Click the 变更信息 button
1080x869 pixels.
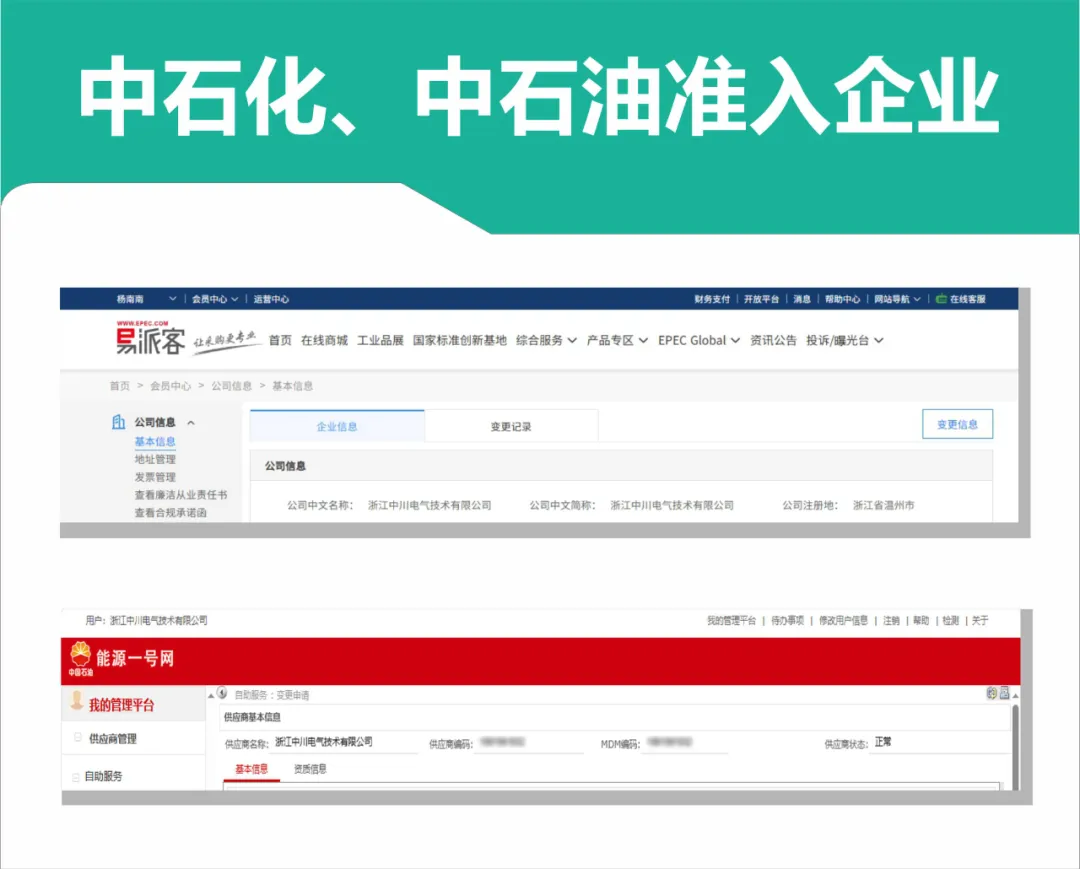(x=957, y=424)
